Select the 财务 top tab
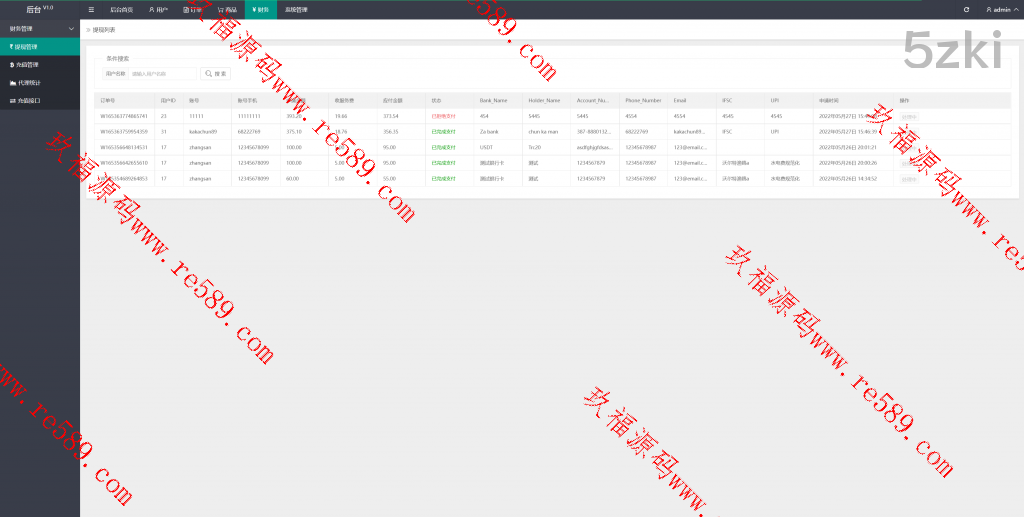The width and height of the screenshot is (1024, 517). pyautogui.click(x=260, y=9)
